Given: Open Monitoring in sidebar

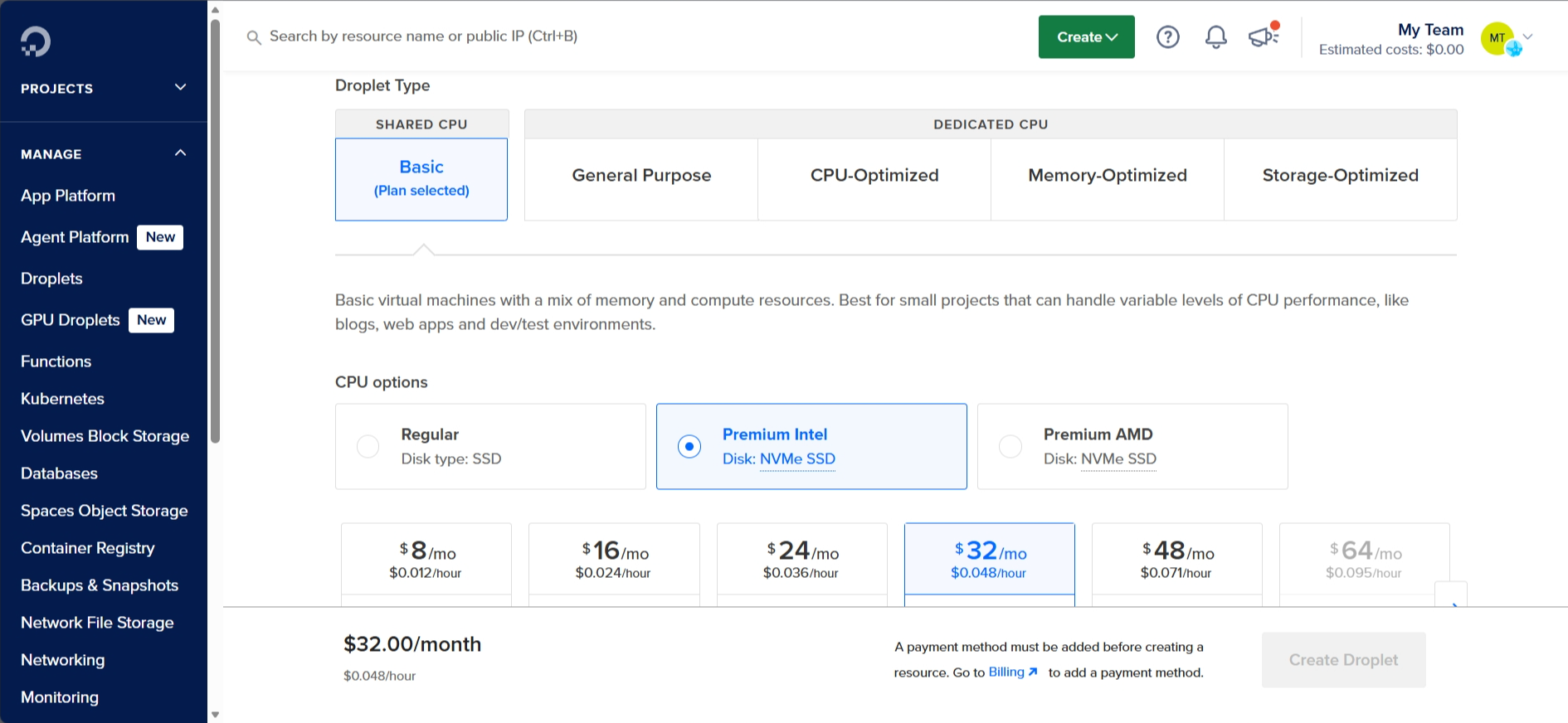Looking at the screenshot, I should (x=59, y=697).
